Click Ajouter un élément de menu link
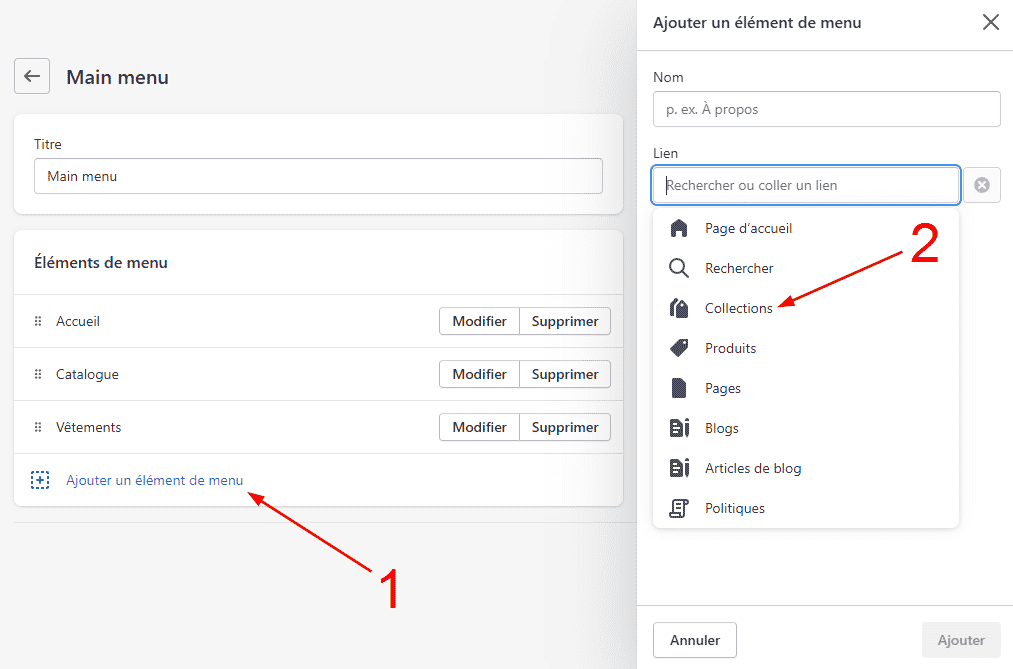The height and width of the screenshot is (669, 1013). point(154,480)
